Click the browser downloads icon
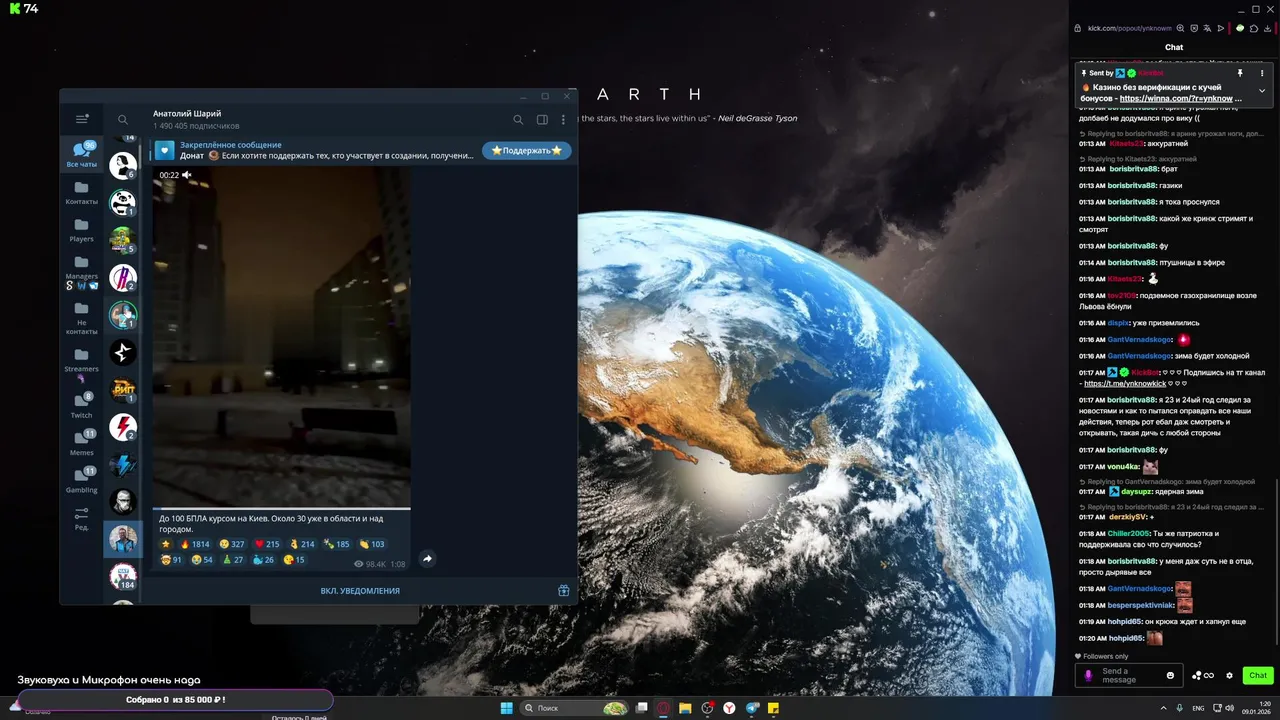1280x720 pixels. coord(1267,28)
